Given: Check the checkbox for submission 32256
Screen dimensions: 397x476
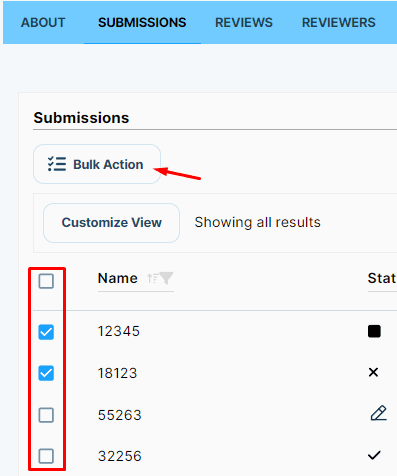Looking at the screenshot, I should click(x=46, y=456).
